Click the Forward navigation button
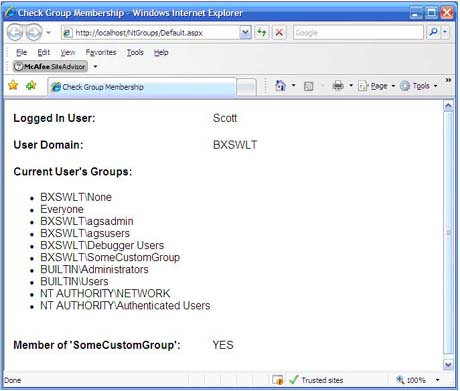 pos(34,33)
